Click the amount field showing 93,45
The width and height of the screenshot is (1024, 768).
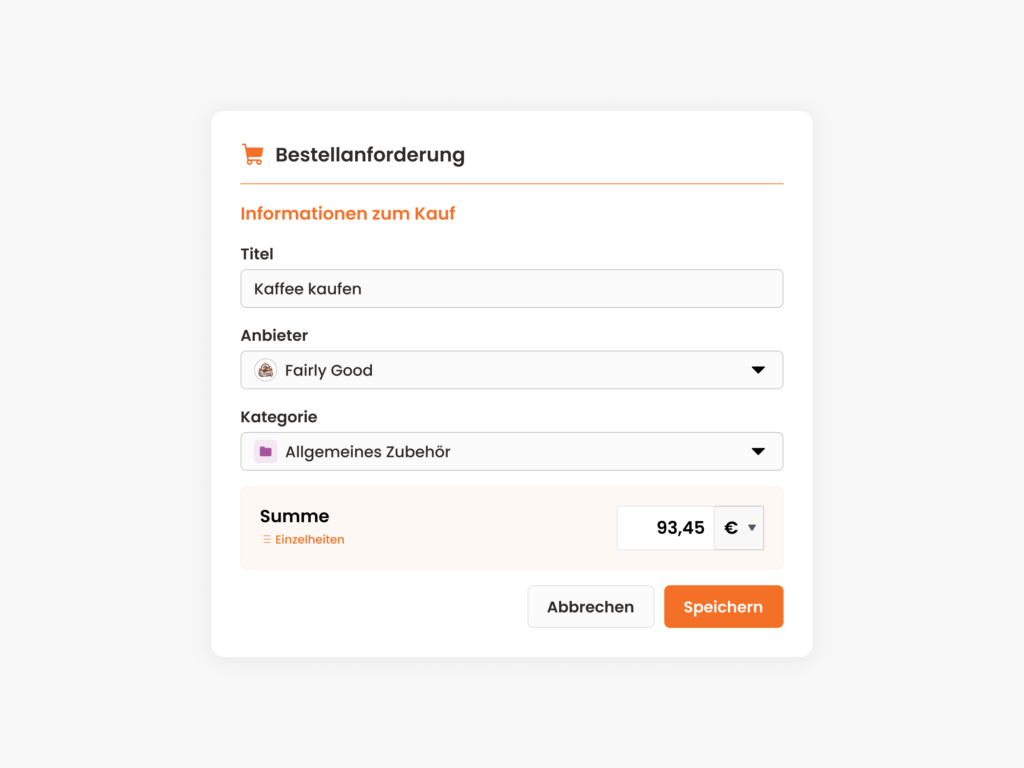(665, 528)
